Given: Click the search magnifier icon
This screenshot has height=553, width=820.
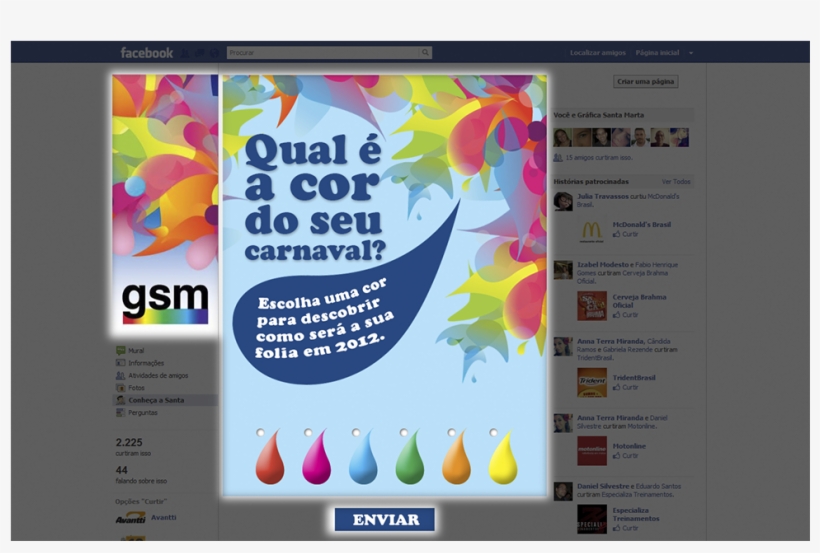Looking at the screenshot, I should click(x=425, y=53).
